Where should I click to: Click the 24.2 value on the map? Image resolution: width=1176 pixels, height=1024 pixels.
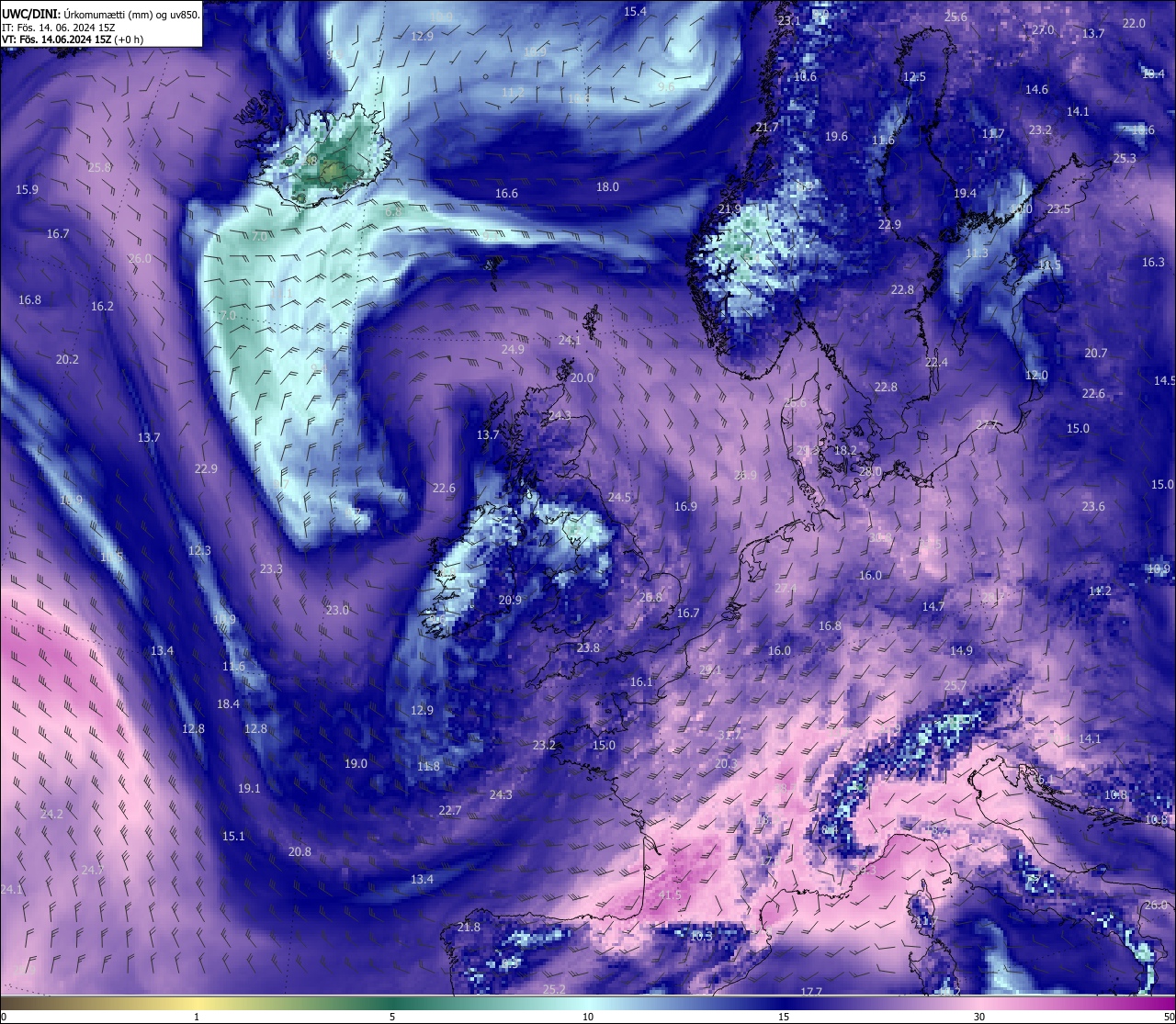51,814
